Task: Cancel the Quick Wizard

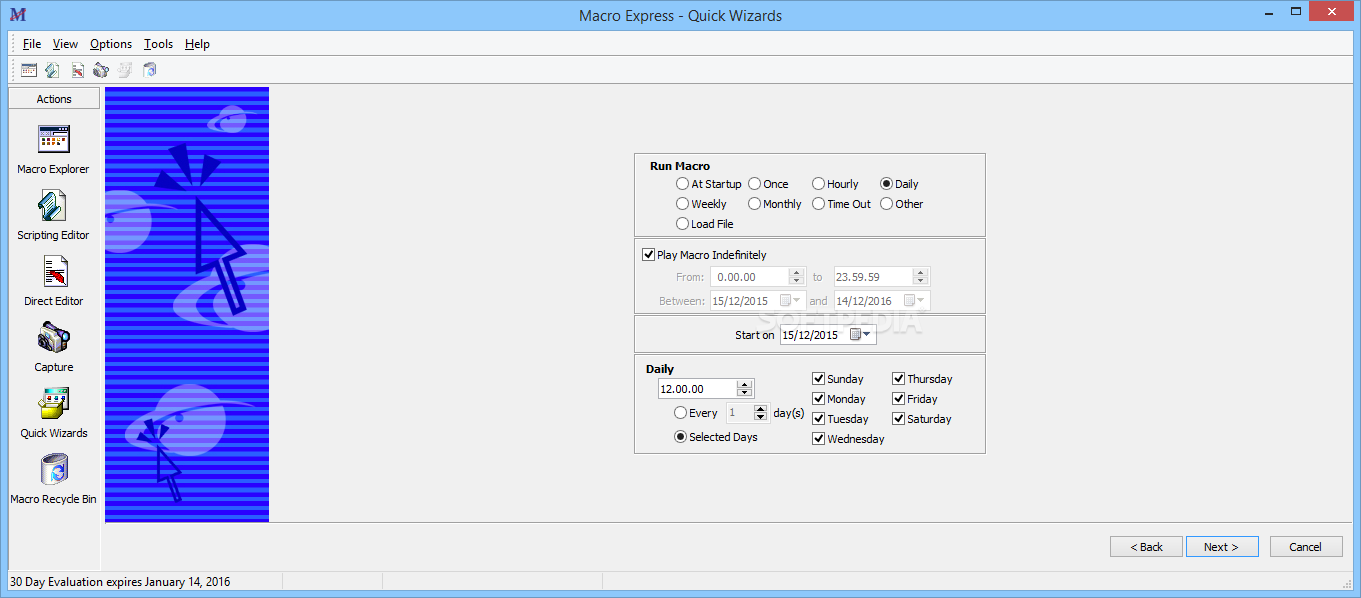Action: click(1306, 547)
